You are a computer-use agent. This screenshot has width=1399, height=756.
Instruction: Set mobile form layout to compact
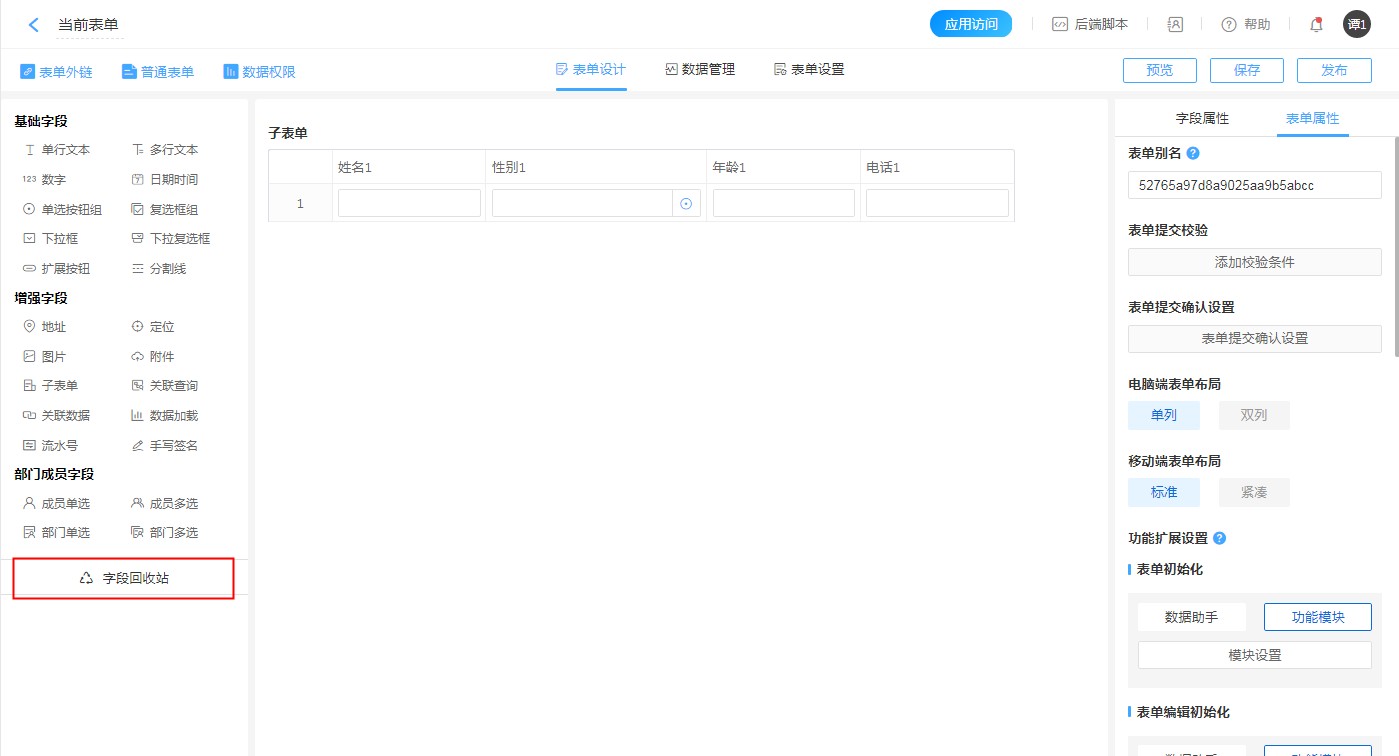pos(1253,492)
